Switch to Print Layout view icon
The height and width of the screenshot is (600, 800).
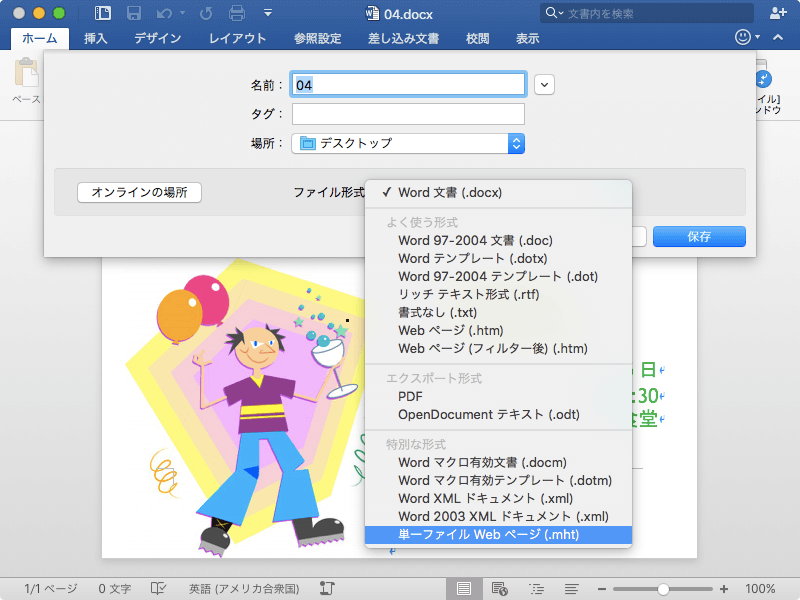point(464,589)
